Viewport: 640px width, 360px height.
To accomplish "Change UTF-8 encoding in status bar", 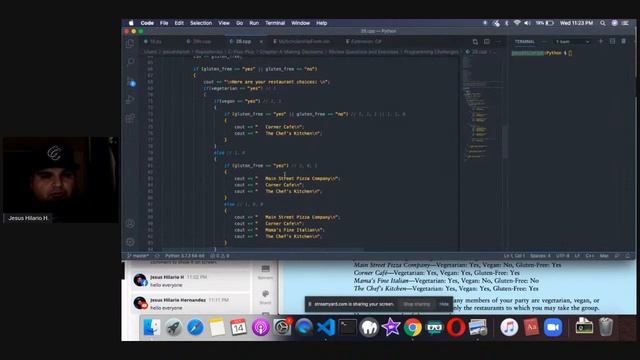I will pos(562,256).
